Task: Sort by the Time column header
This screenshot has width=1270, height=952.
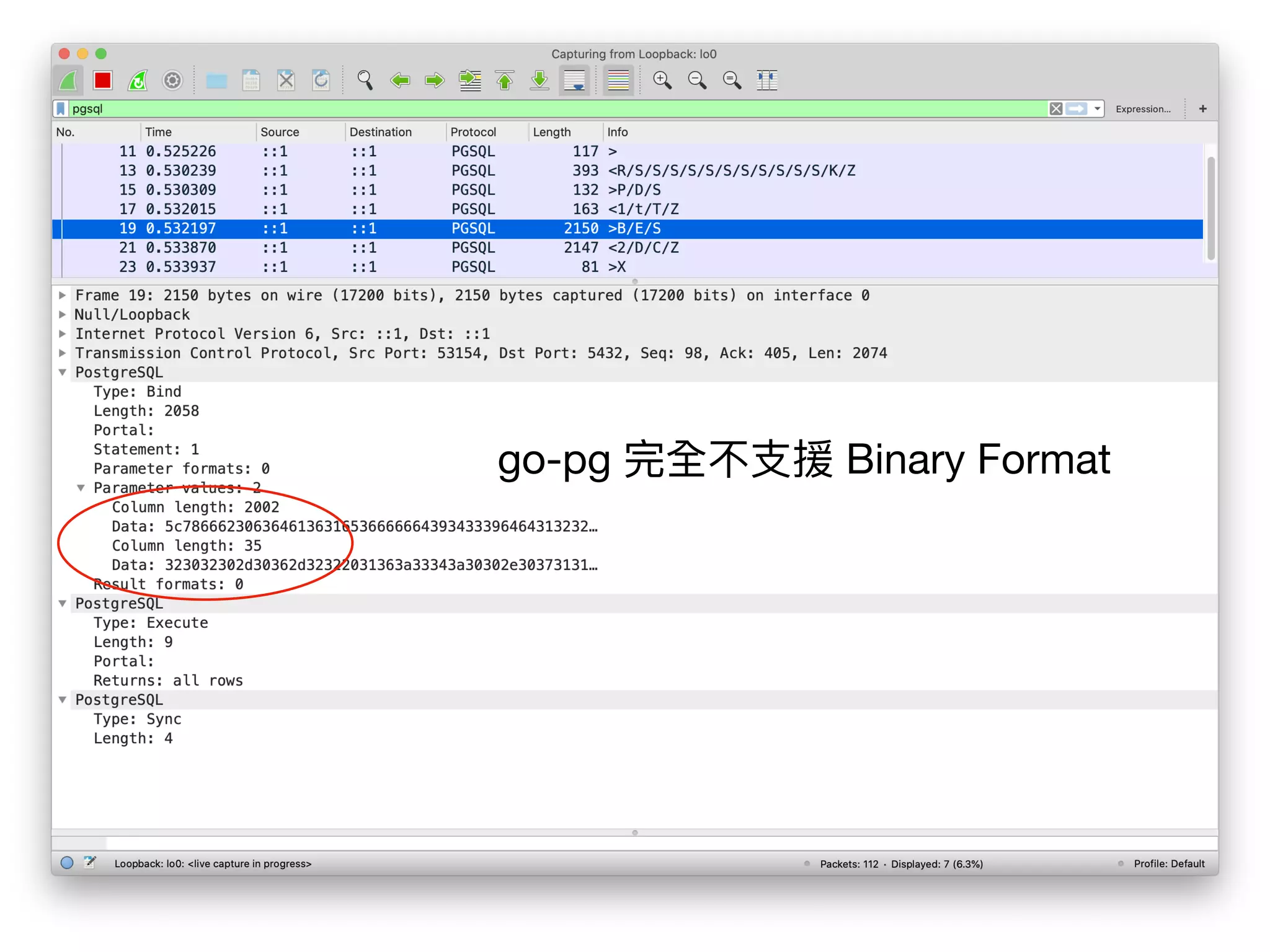Action: click(x=198, y=132)
